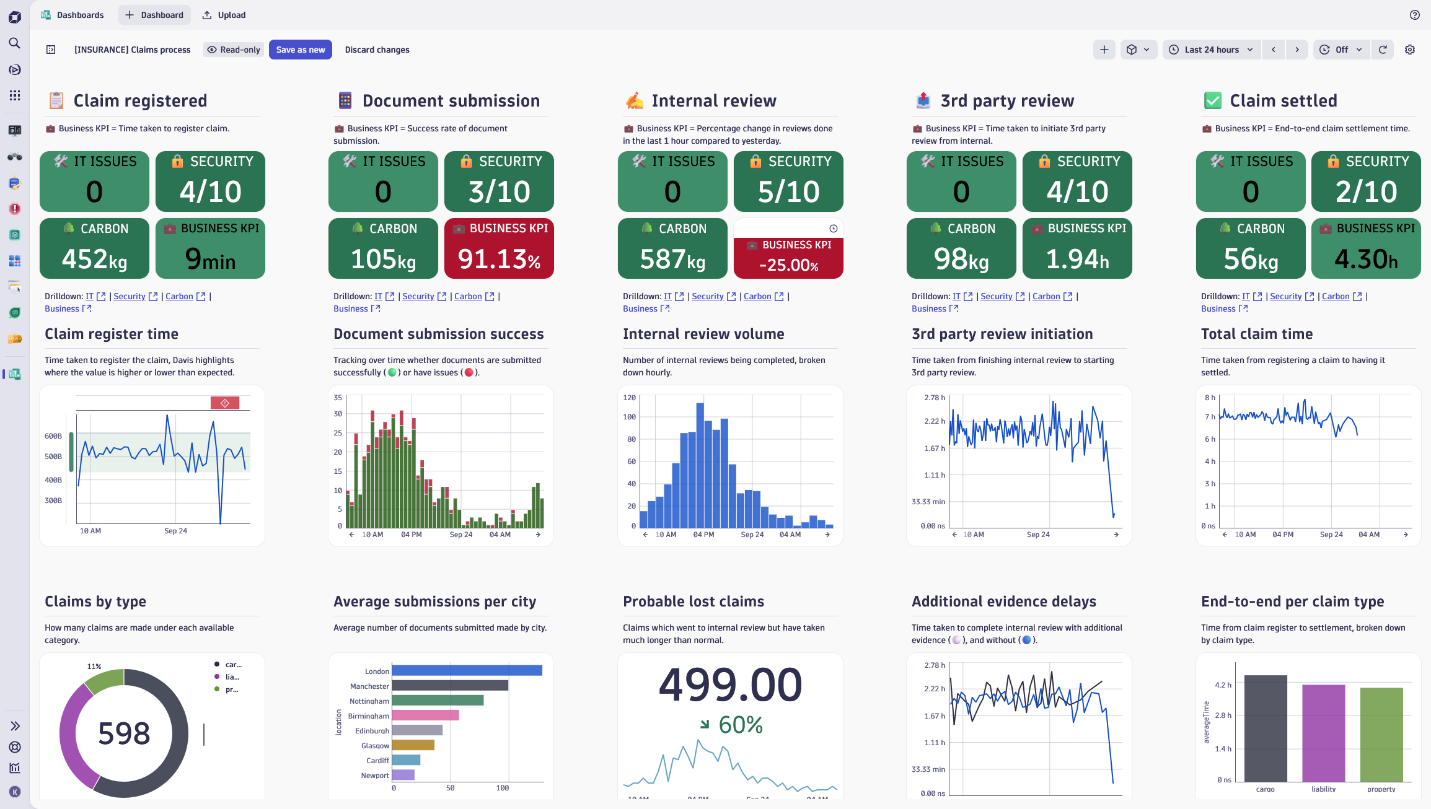This screenshot has height=809, width=1431.
Task: Click the plus icon to add a tile
Action: 1104,49
